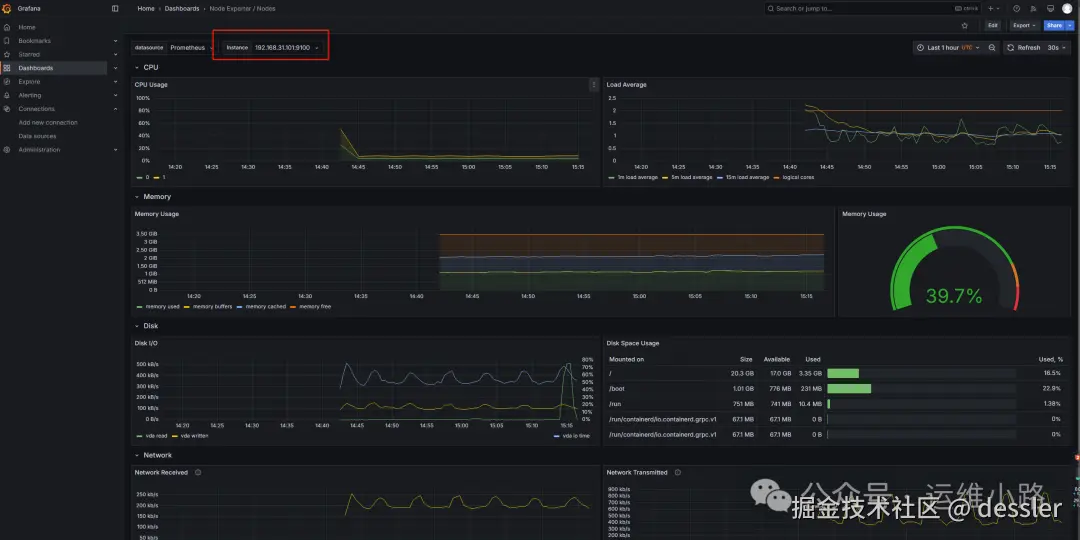Viewport: 1080px width, 540px height.
Task: Open the Last 1 hour time picker
Action: pyautogui.click(x=948, y=48)
